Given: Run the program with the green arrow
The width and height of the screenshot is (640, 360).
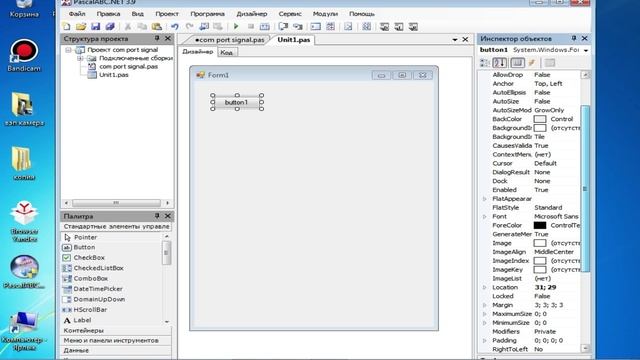Looking at the screenshot, I should pyautogui.click(x=236, y=27).
